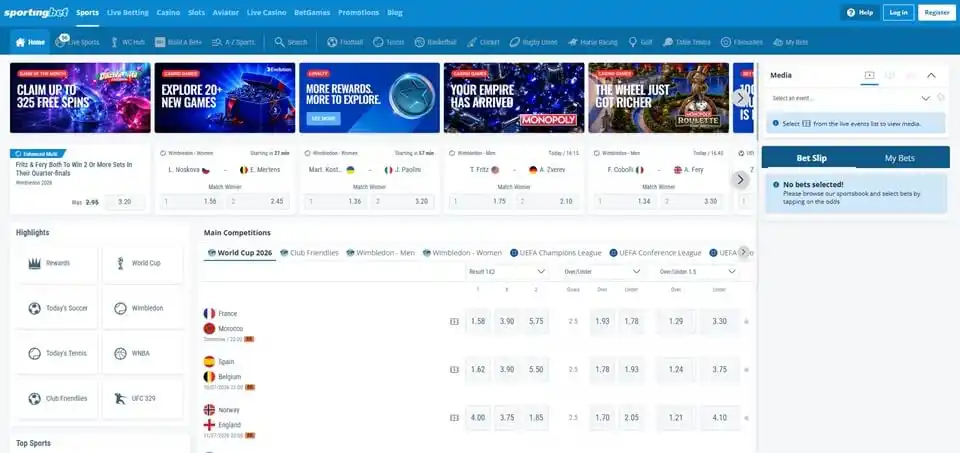Open Favourites in sports bar
This screenshot has height=453, width=960.
(741, 42)
